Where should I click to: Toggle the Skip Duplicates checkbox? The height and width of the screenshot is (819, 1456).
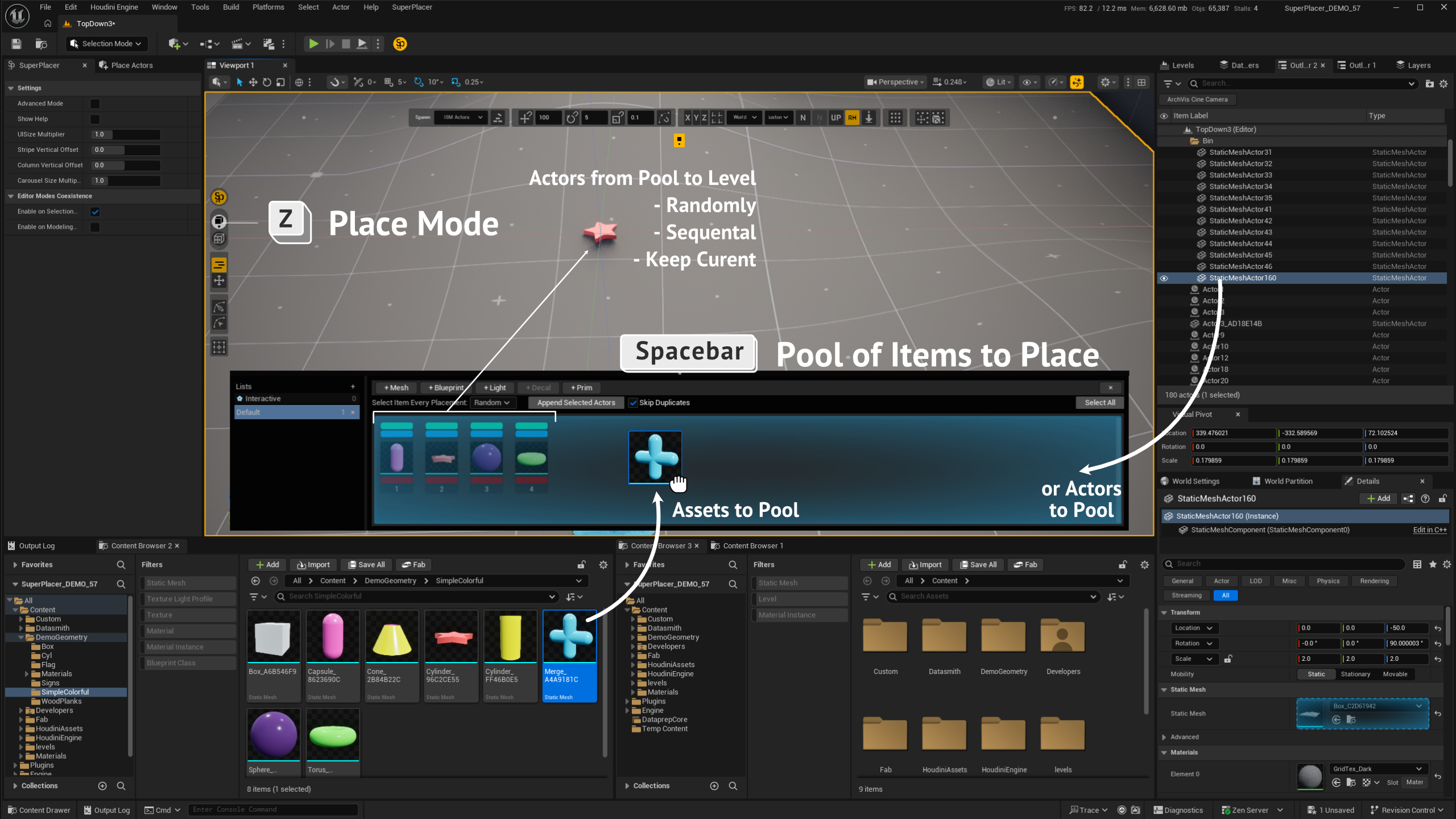coord(633,403)
